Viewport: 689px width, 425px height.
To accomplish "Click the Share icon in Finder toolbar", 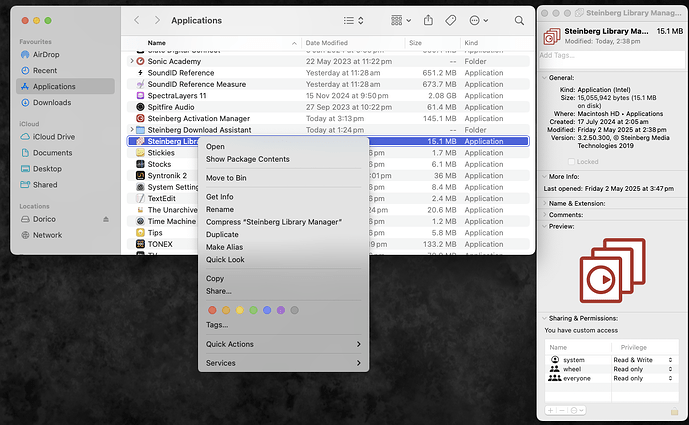I will [x=428, y=20].
